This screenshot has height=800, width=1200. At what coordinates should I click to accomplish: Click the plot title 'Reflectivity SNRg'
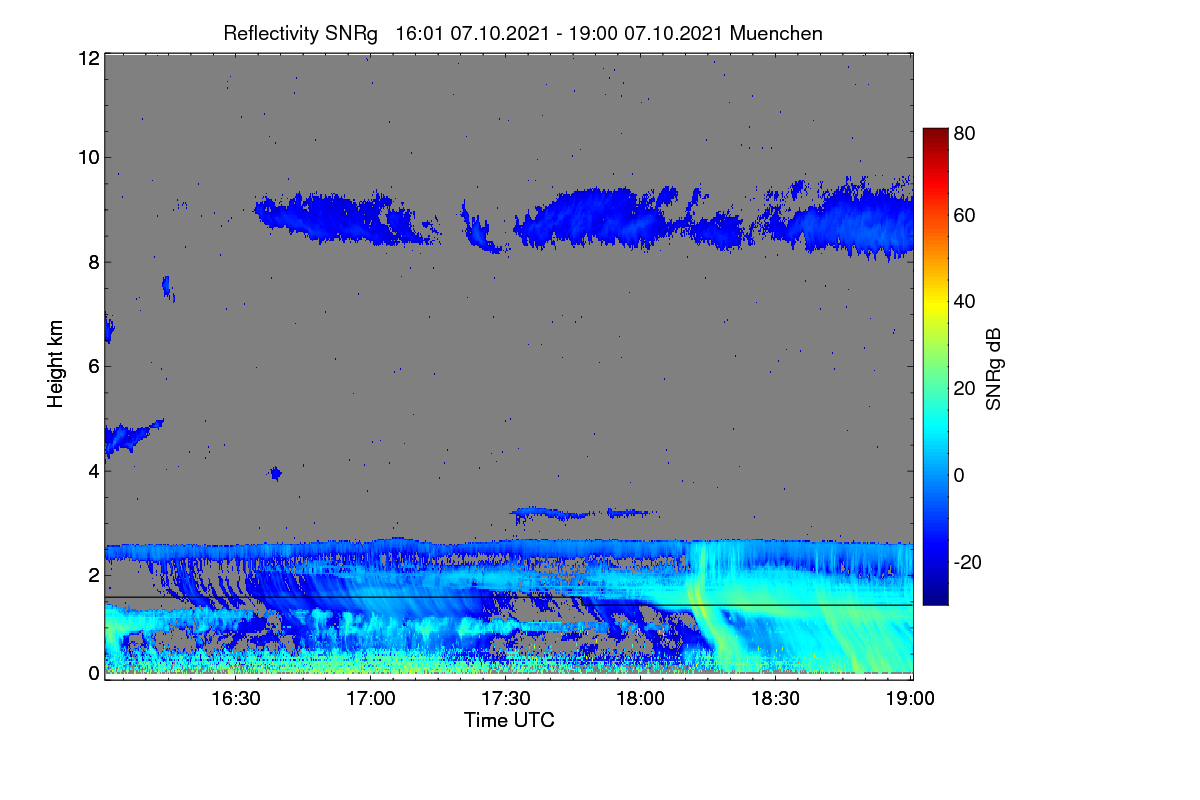point(301,33)
